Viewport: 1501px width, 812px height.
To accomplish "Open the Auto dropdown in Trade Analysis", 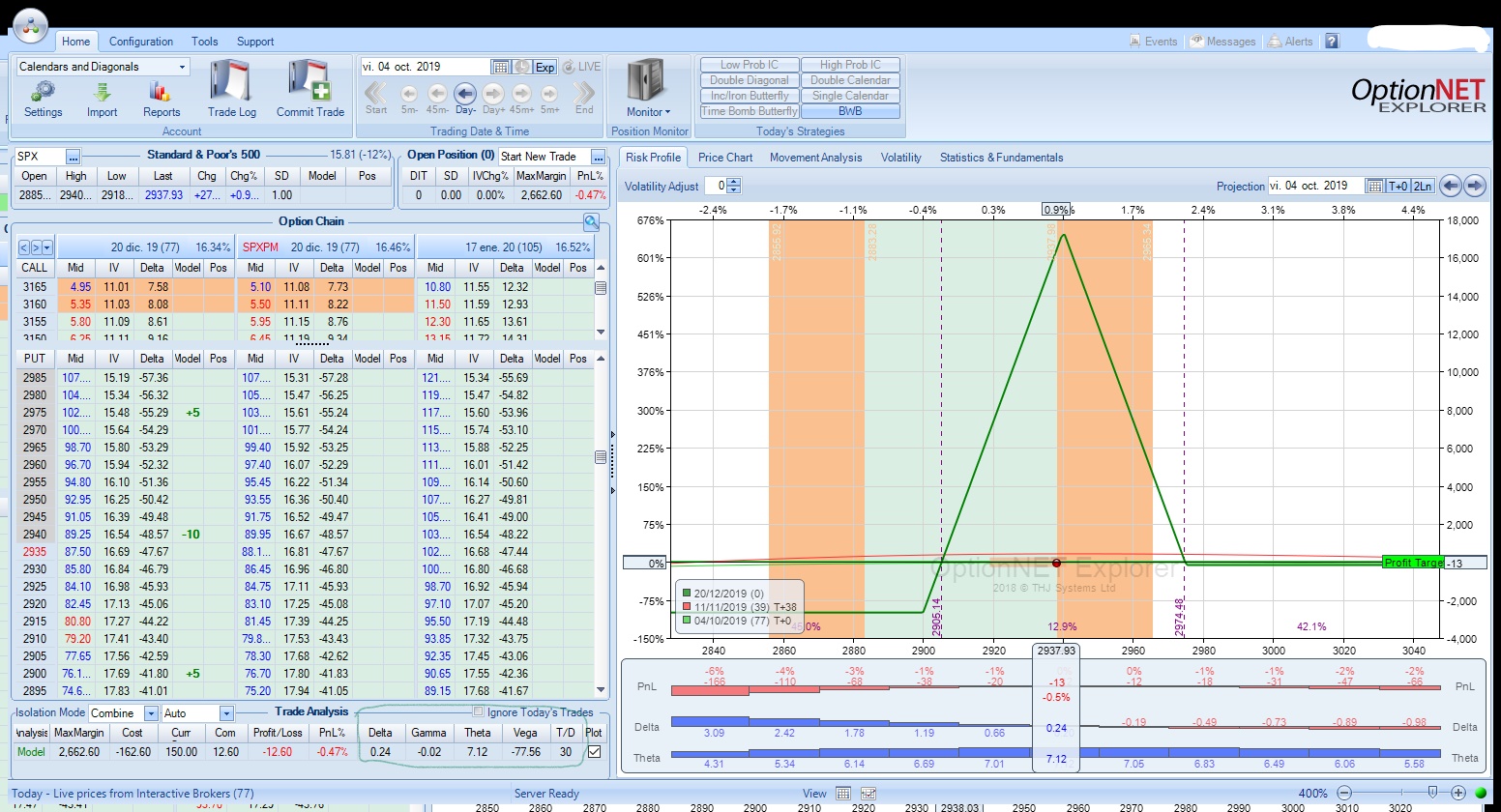I will pos(226,713).
